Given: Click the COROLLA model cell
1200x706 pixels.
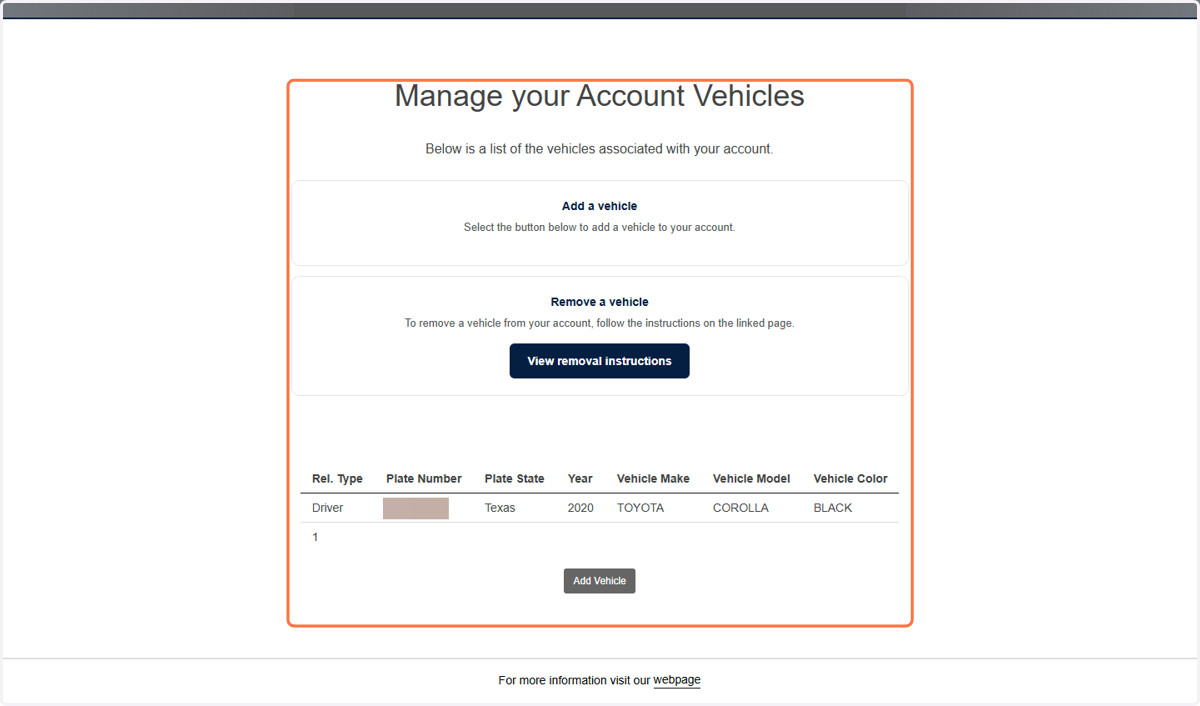Looking at the screenshot, I should pyautogui.click(x=741, y=508).
